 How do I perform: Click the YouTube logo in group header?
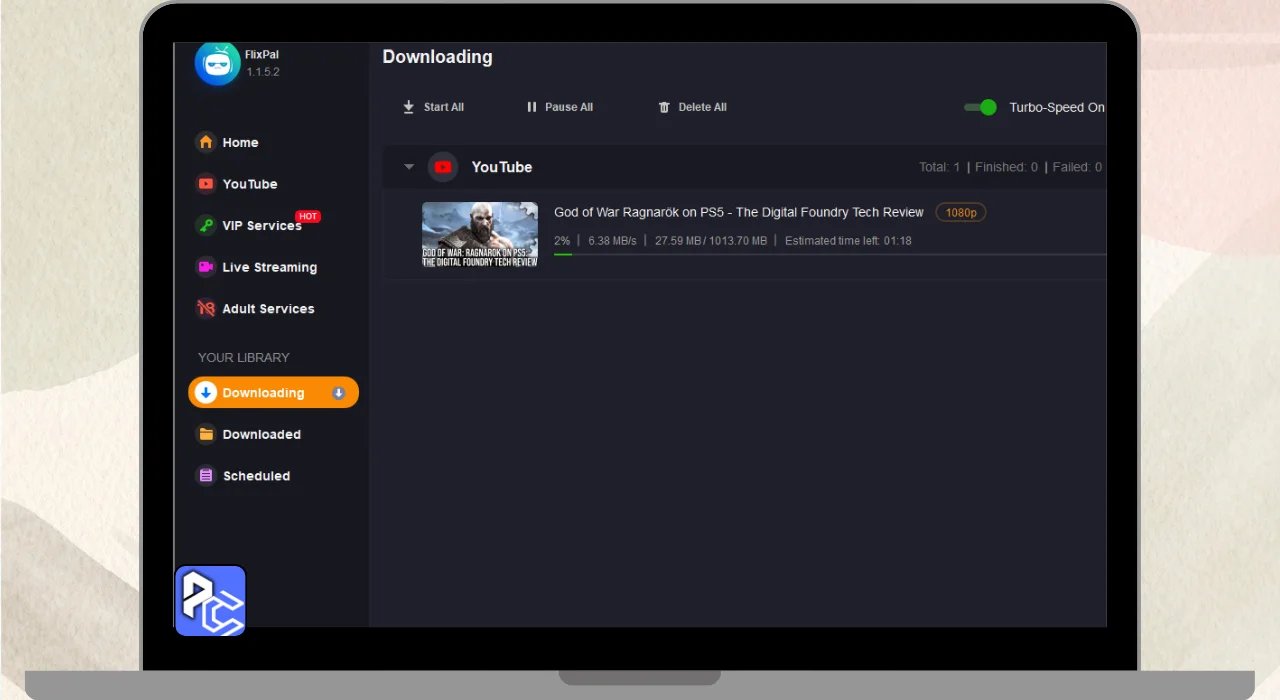pyautogui.click(x=443, y=167)
